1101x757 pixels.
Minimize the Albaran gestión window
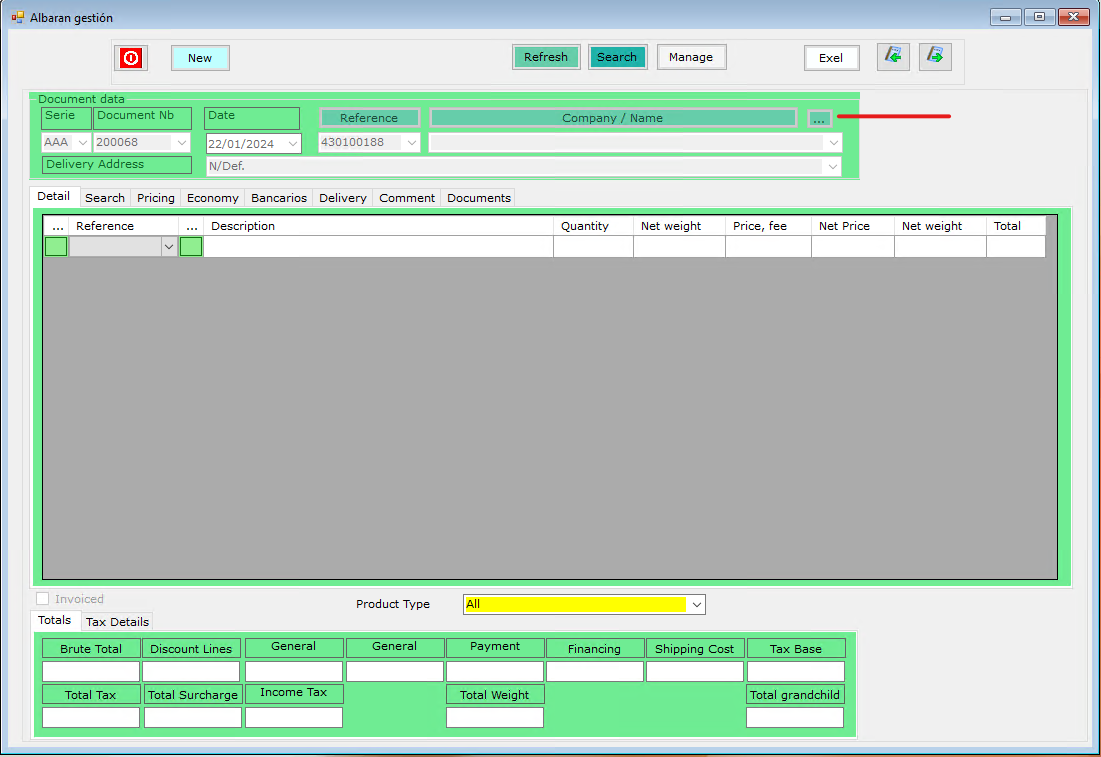tap(1006, 17)
